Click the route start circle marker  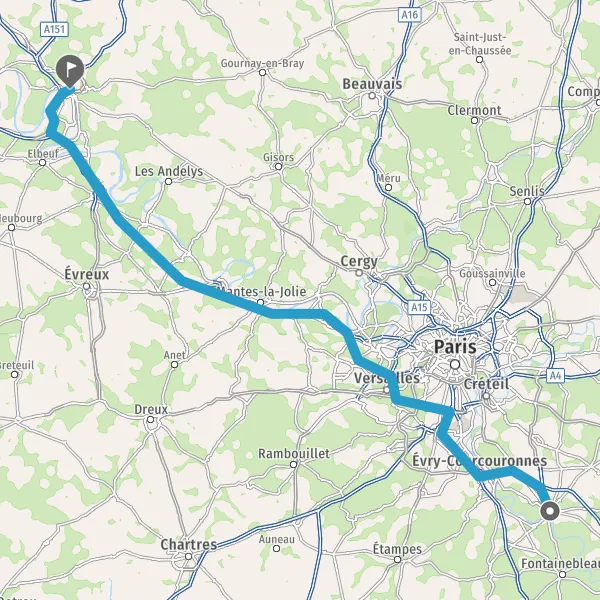tap(550, 511)
